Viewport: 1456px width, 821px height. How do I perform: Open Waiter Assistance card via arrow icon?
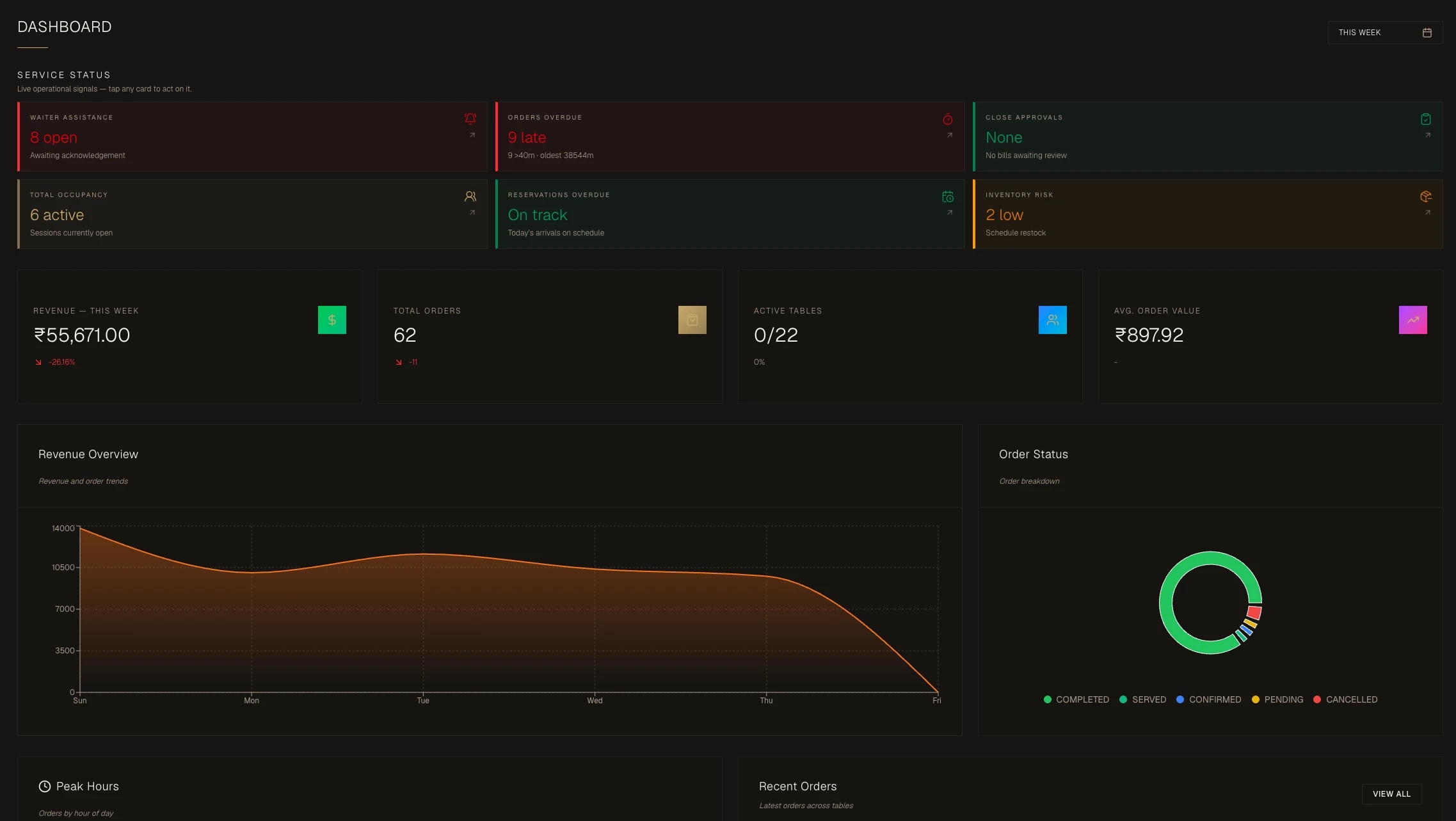(x=472, y=135)
